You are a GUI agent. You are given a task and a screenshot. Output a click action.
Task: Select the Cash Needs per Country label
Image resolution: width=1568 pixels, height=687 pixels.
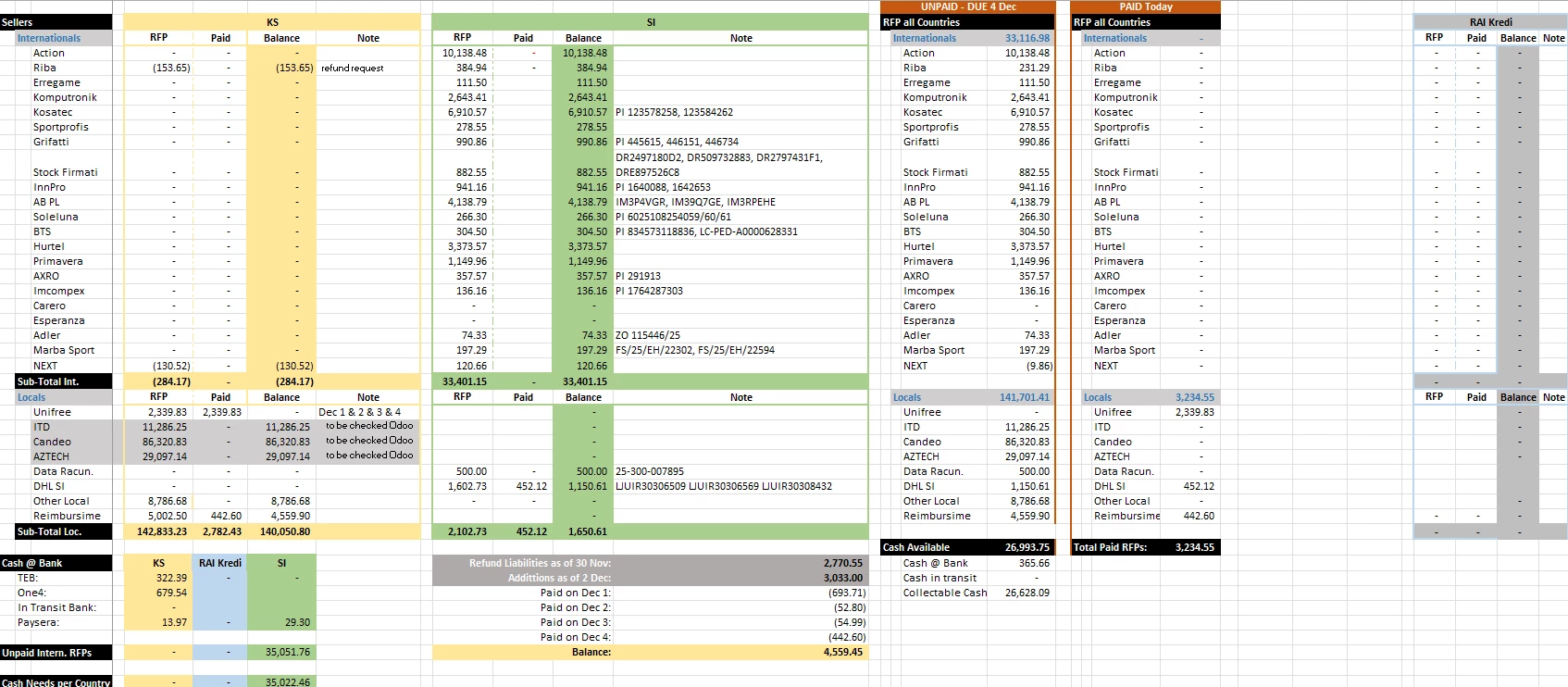pos(56,682)
